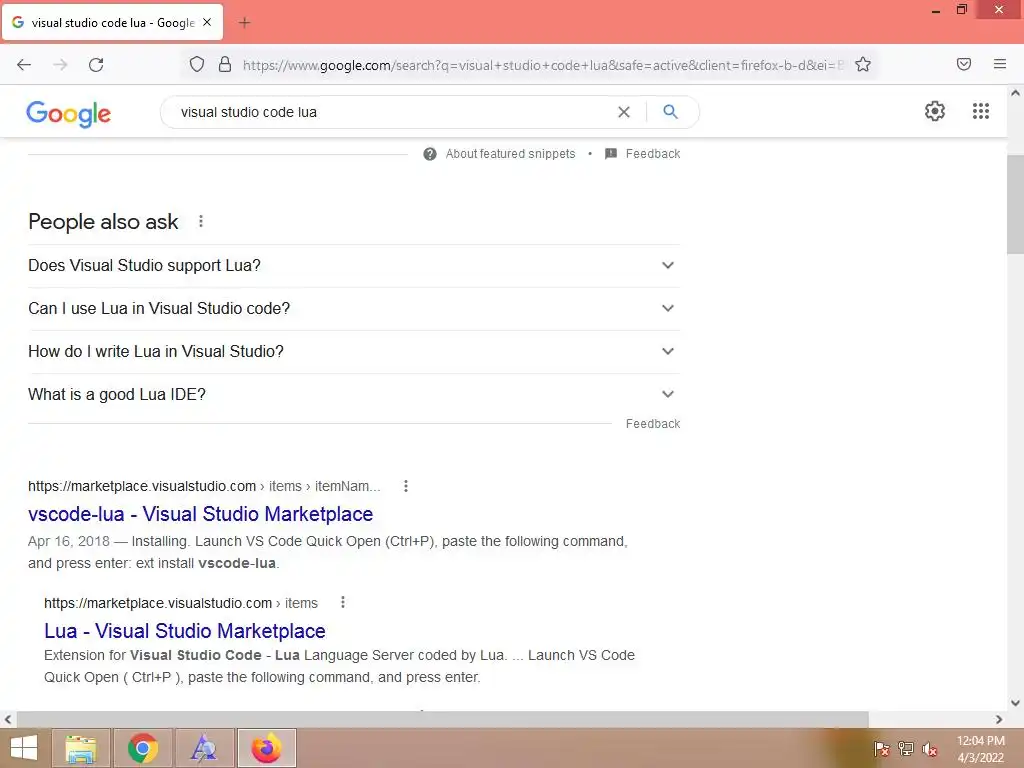
Task: Save page to Pocket
Action: point(964,64)
